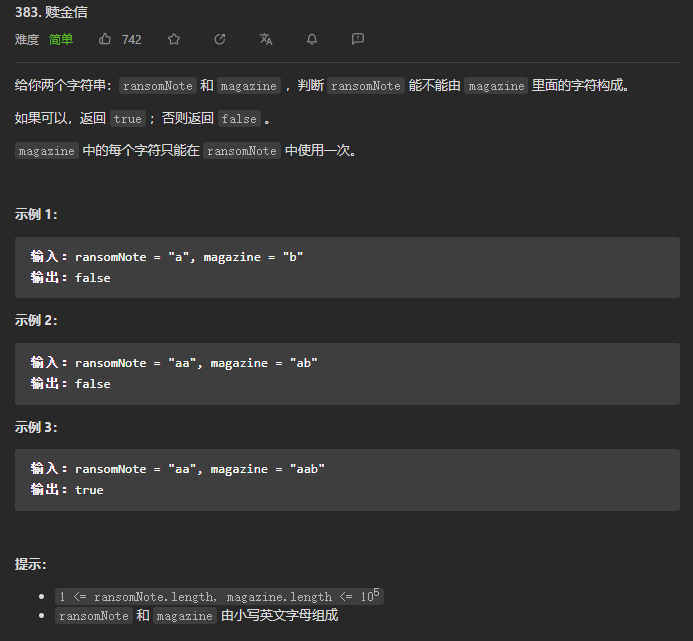Click example 3 input line with "aab"

point(177,469)
